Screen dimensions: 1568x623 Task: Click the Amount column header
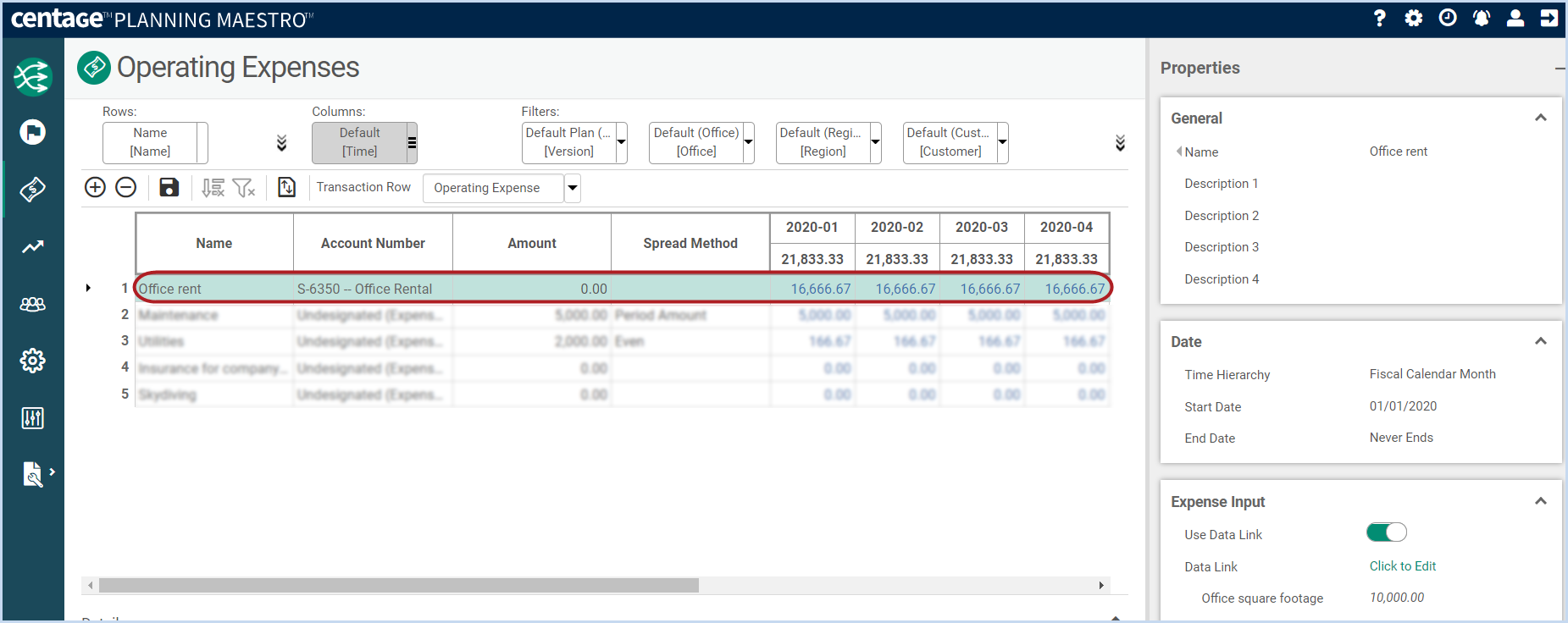pos(532,243)
